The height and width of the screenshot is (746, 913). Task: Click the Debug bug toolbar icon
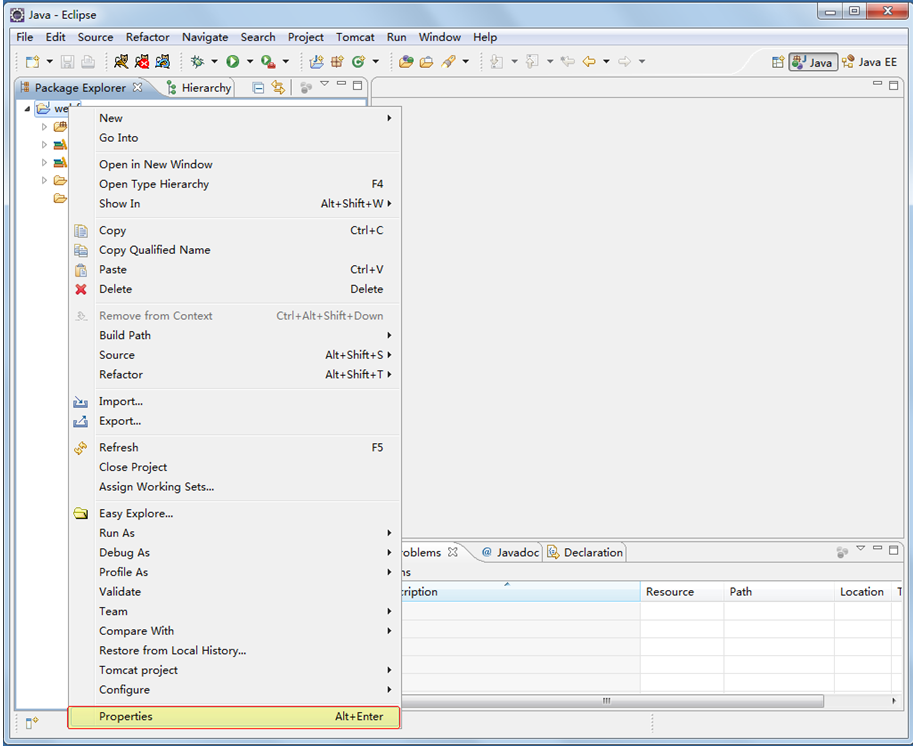197,61
